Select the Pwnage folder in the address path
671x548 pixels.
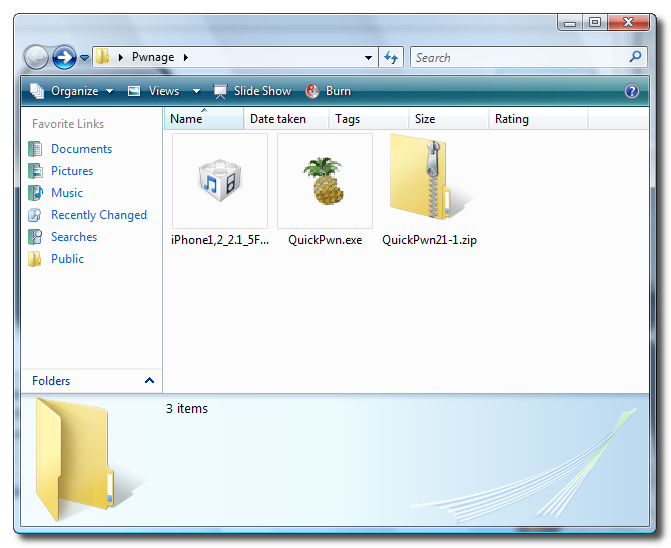click(152, 57)
